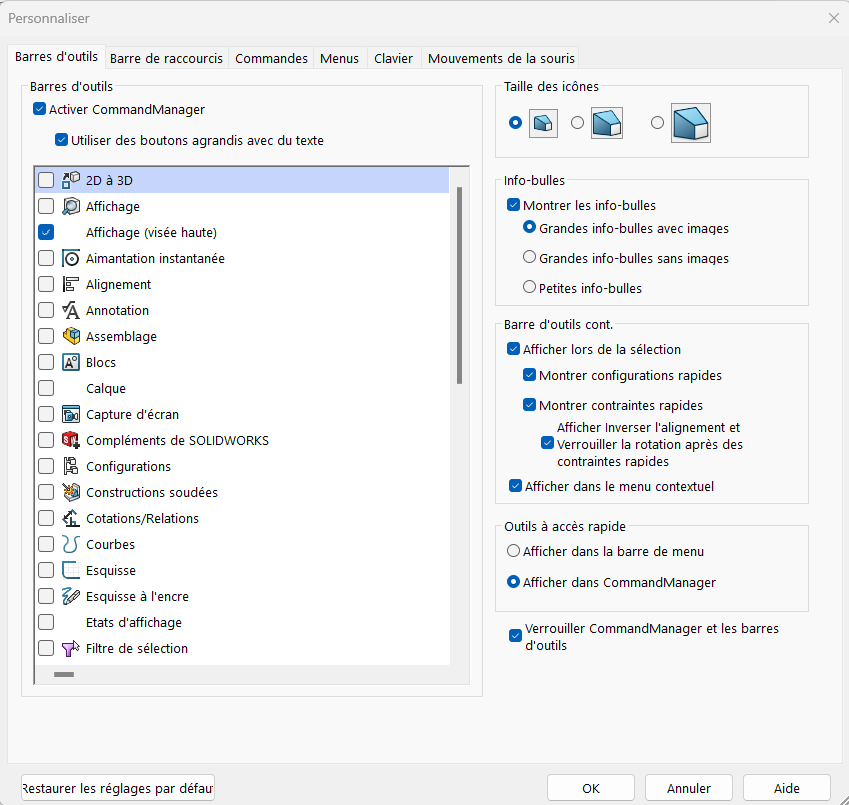Disable the Activer CommandManager checkbox
This screenshot has width=849, height=805.
click(x=39, y=109)
